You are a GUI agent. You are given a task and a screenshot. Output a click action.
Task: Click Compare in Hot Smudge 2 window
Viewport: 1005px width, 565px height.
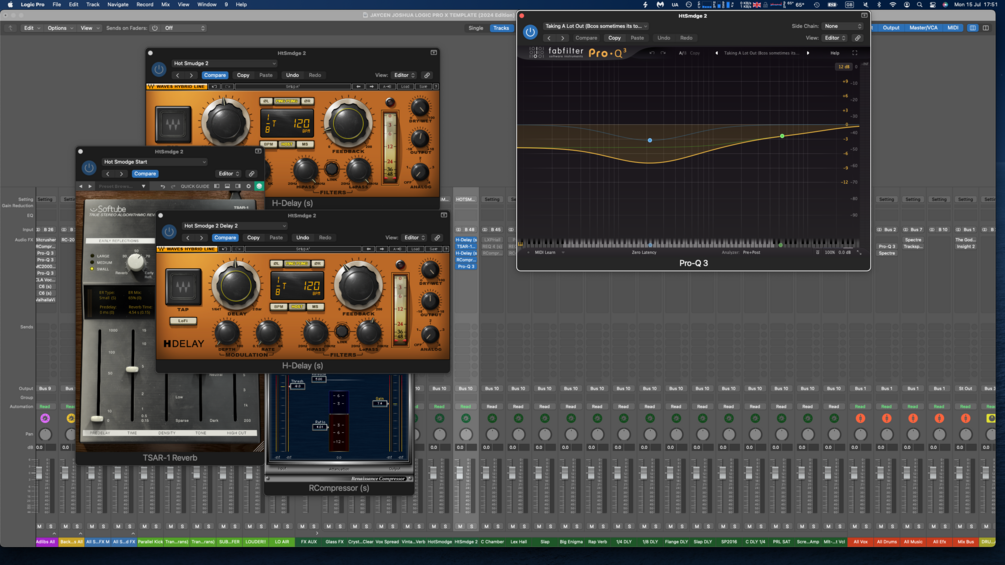215,75
